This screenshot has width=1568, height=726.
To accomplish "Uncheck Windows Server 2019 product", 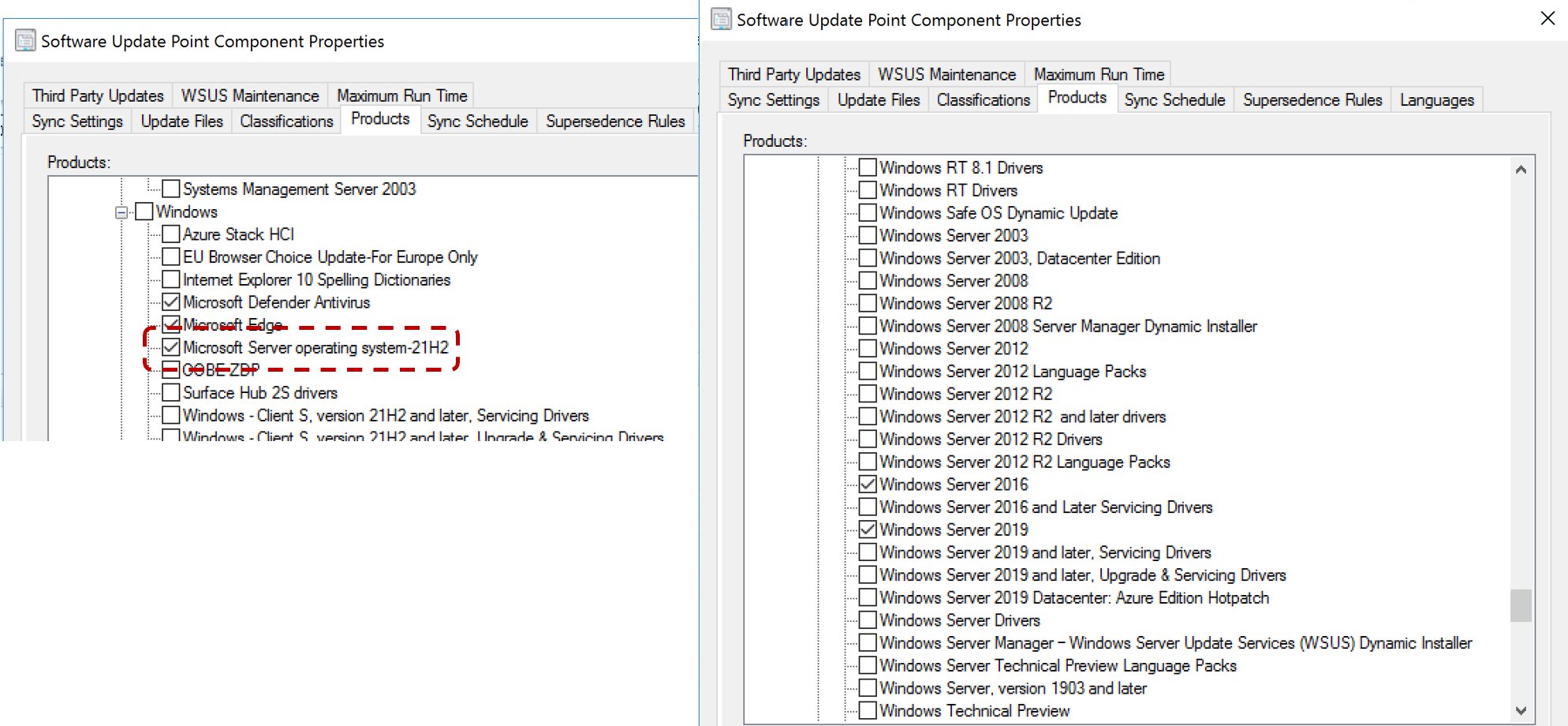I will (x=868, y=530).
